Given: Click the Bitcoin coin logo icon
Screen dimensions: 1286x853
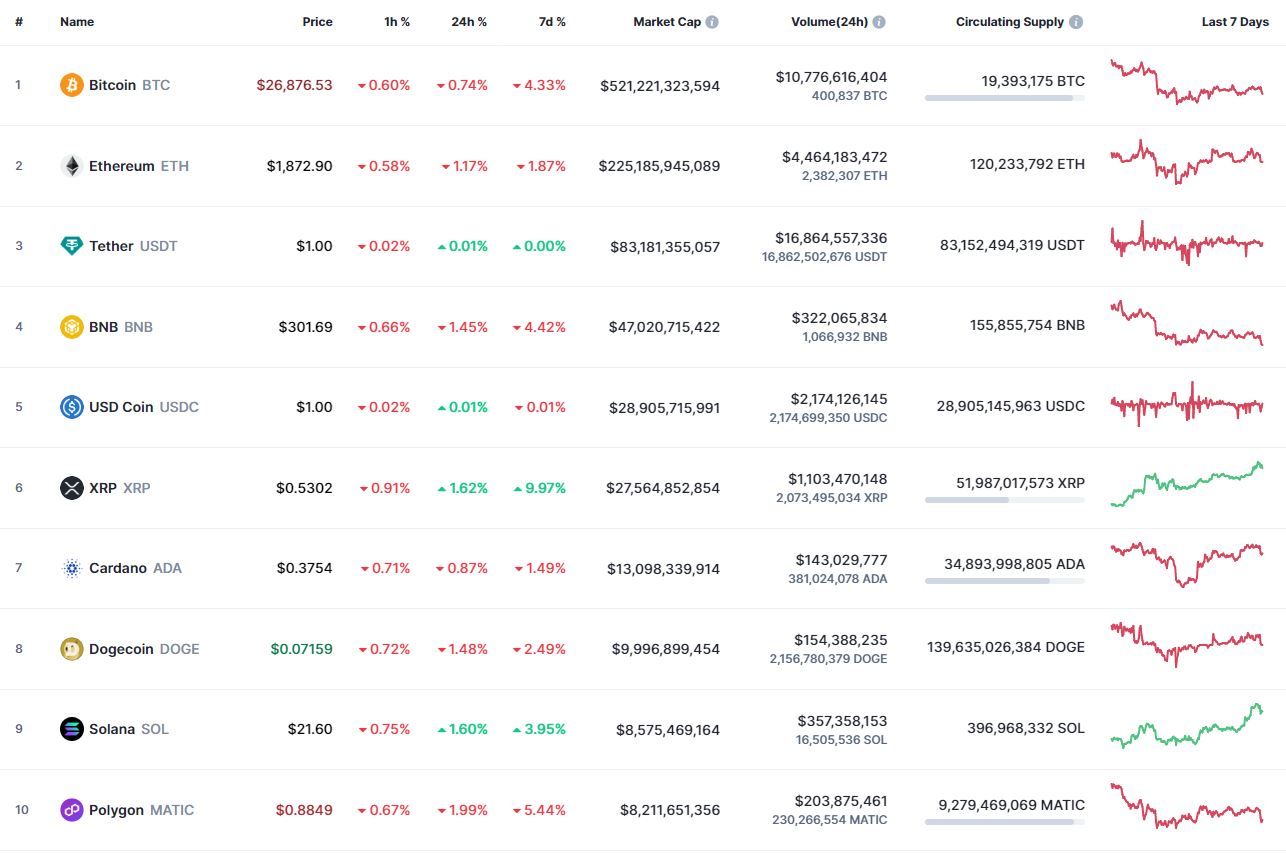Looking at the screenshot, I should tap(71, 85).
